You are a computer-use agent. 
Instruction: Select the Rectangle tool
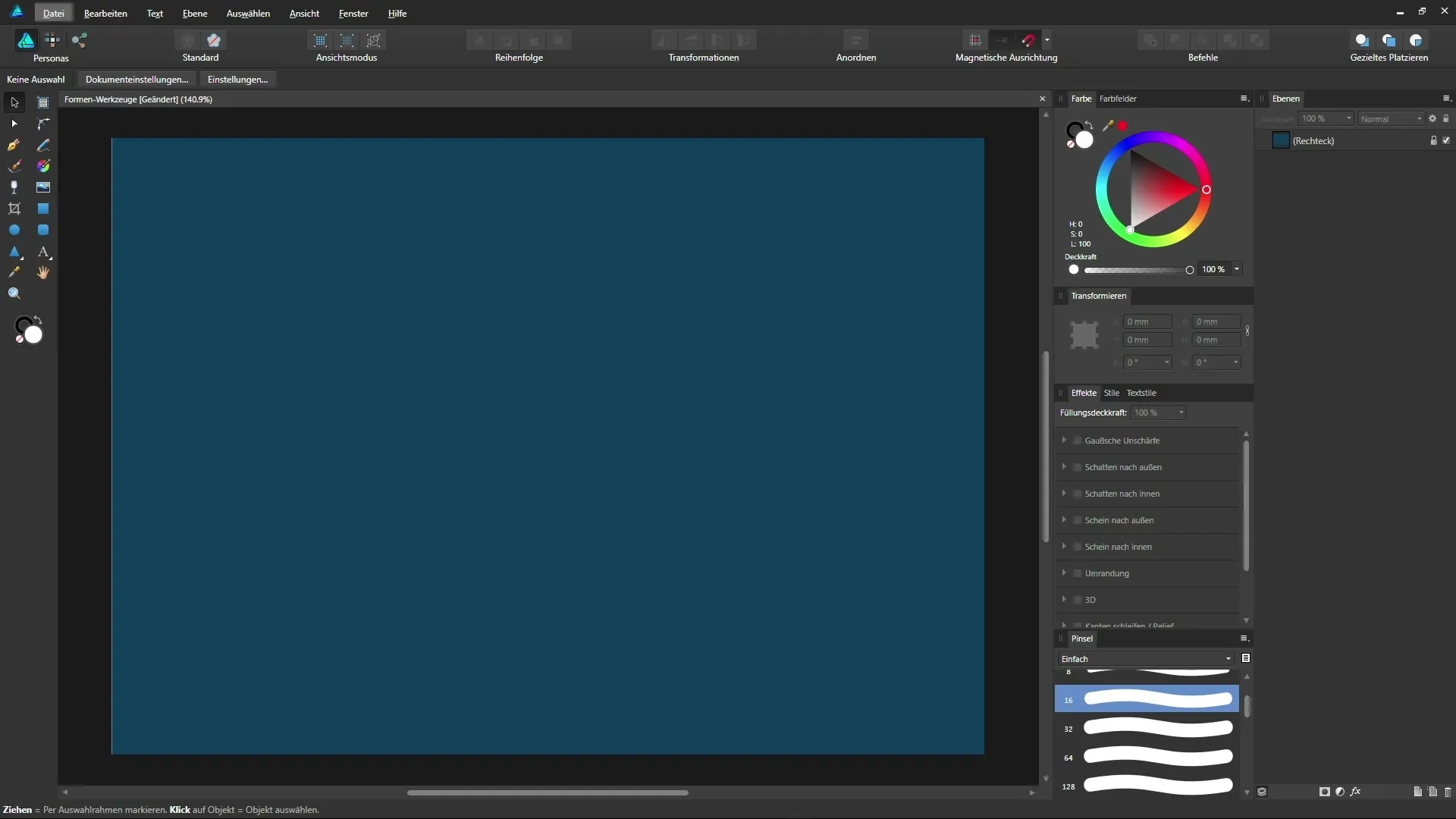(x=43, y=209)
